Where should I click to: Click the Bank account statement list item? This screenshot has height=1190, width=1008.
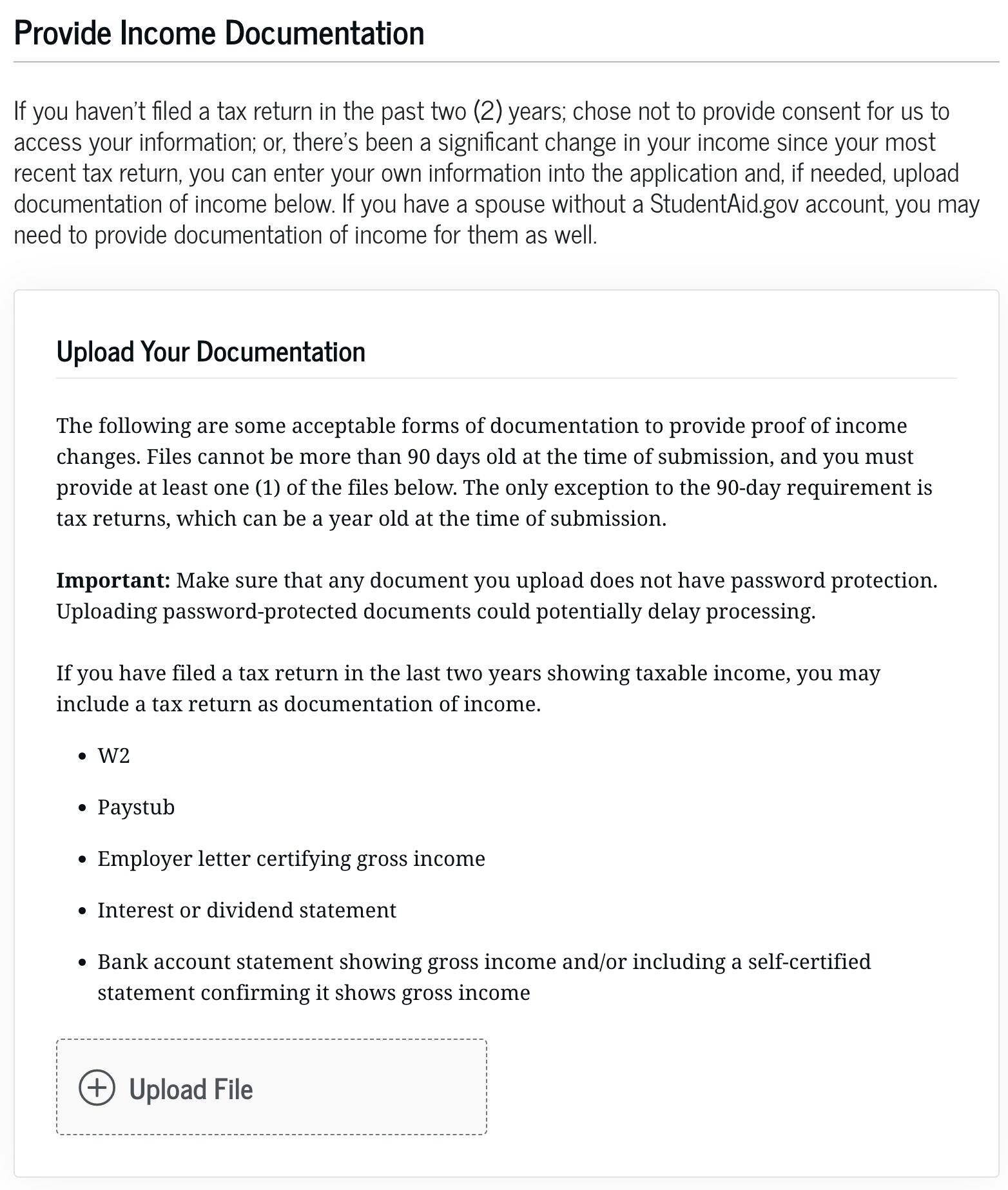(483, 961)
